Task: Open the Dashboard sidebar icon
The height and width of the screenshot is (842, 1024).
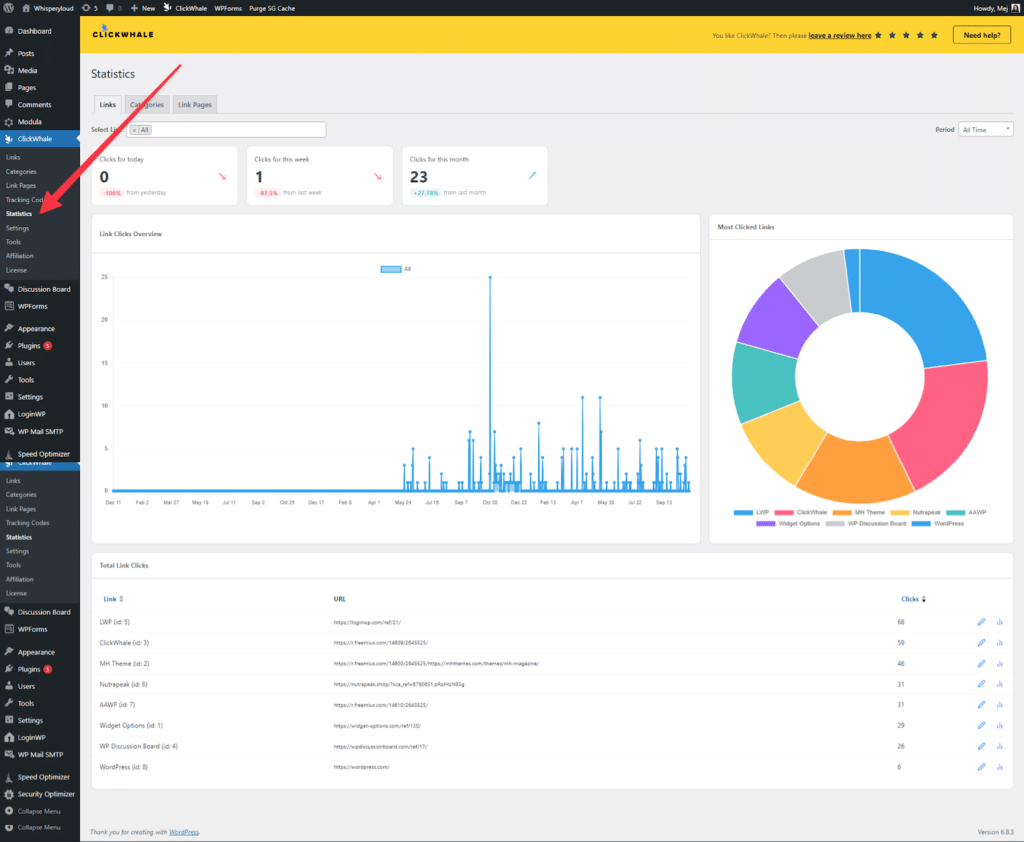Action: click(x=8, y=31)
